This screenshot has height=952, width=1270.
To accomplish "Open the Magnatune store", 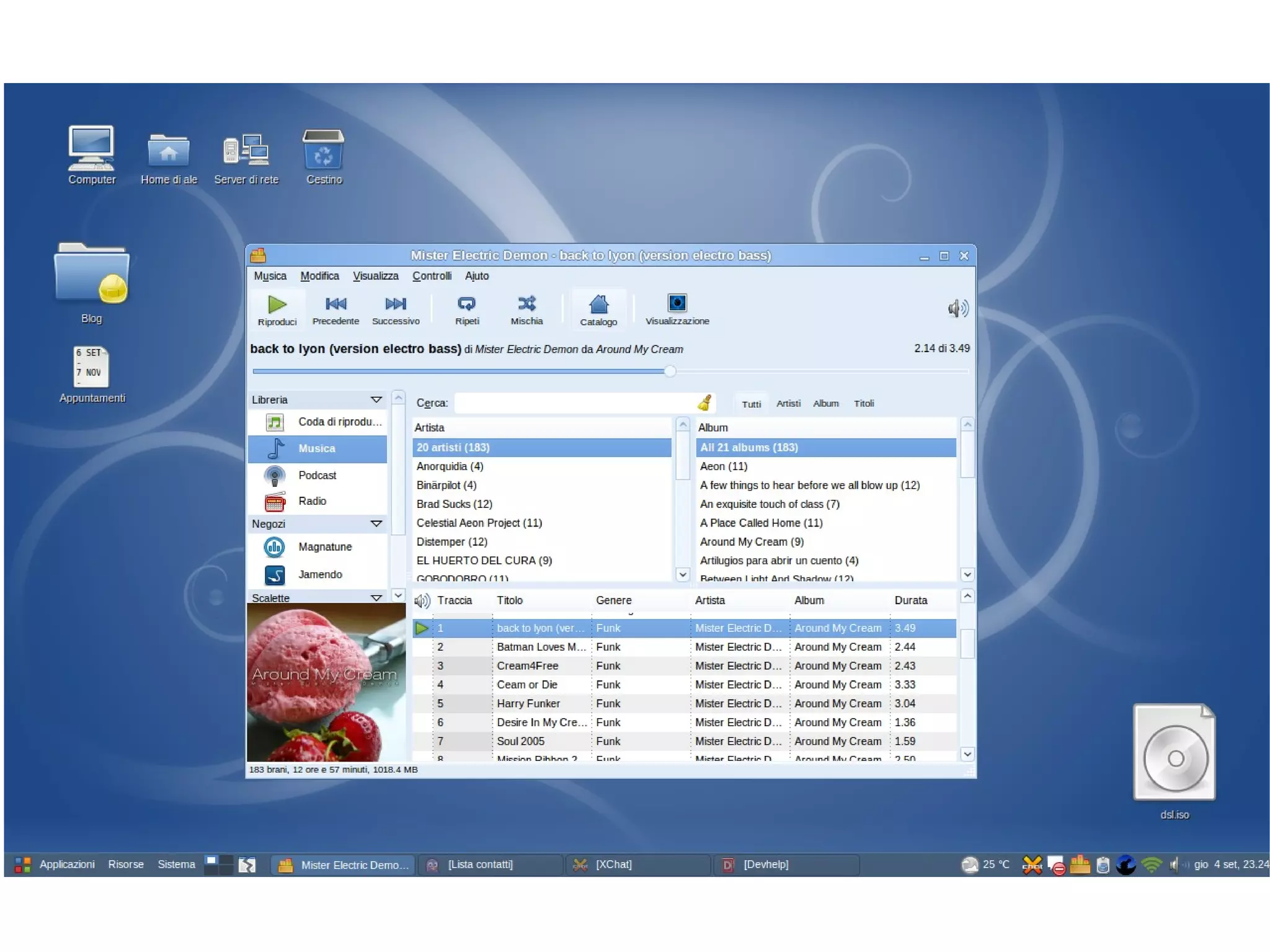I will pyautogui.click(x=324, y=546).
